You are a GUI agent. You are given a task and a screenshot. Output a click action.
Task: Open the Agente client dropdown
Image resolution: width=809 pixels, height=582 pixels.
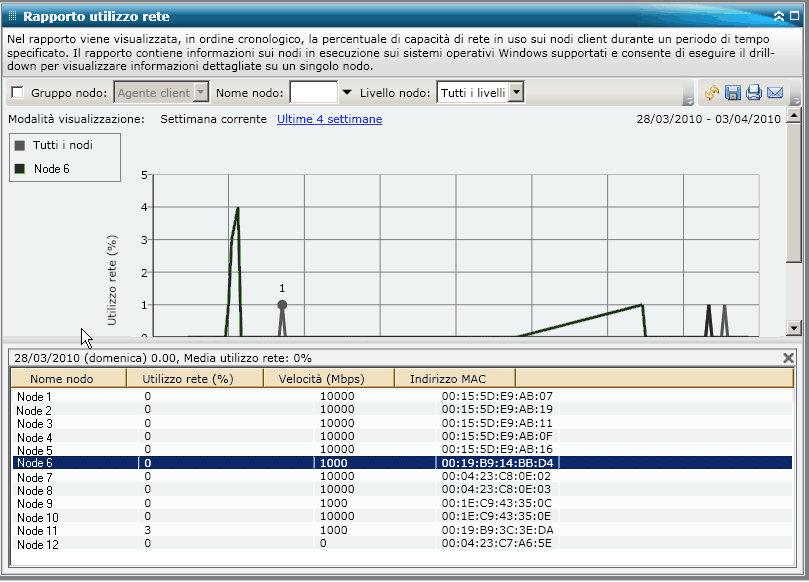pos(200,93)
